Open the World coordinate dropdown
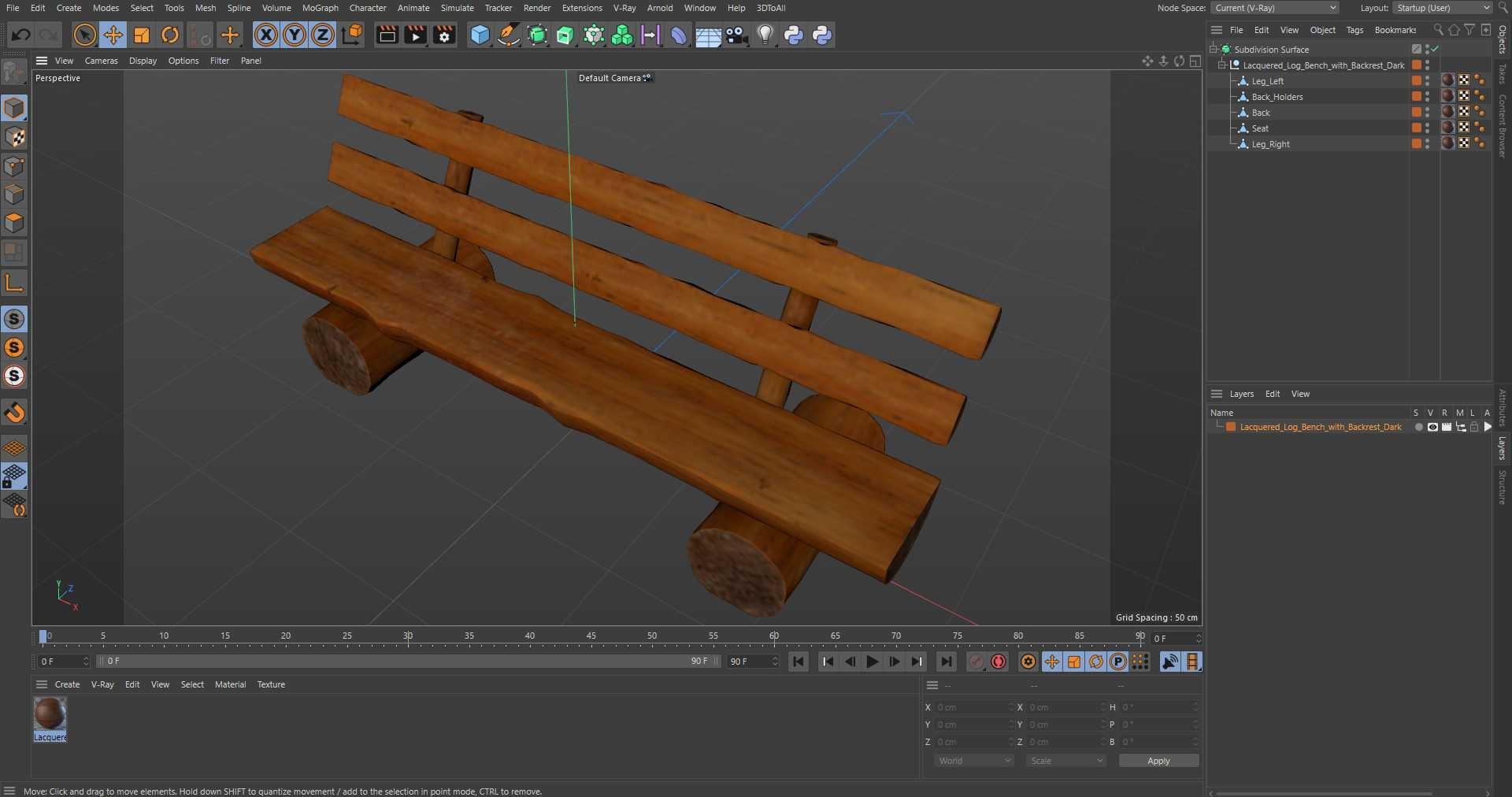 click(x=973, y=761)
